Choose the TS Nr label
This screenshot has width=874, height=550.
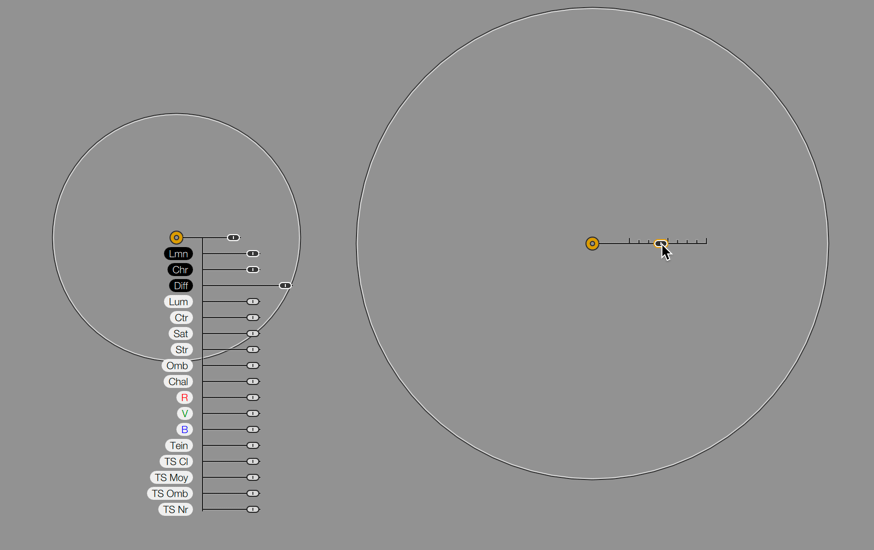[x=176, y=509]
